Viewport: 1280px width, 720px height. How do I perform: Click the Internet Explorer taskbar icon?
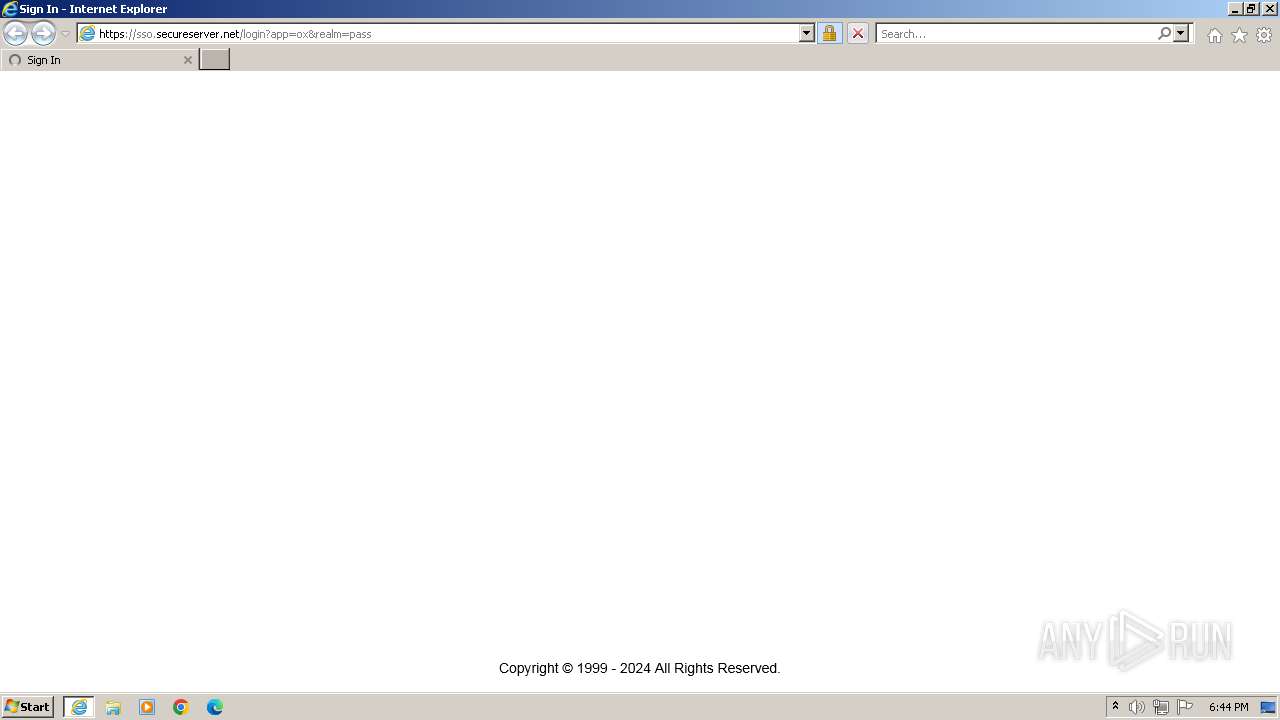point(79,707)
